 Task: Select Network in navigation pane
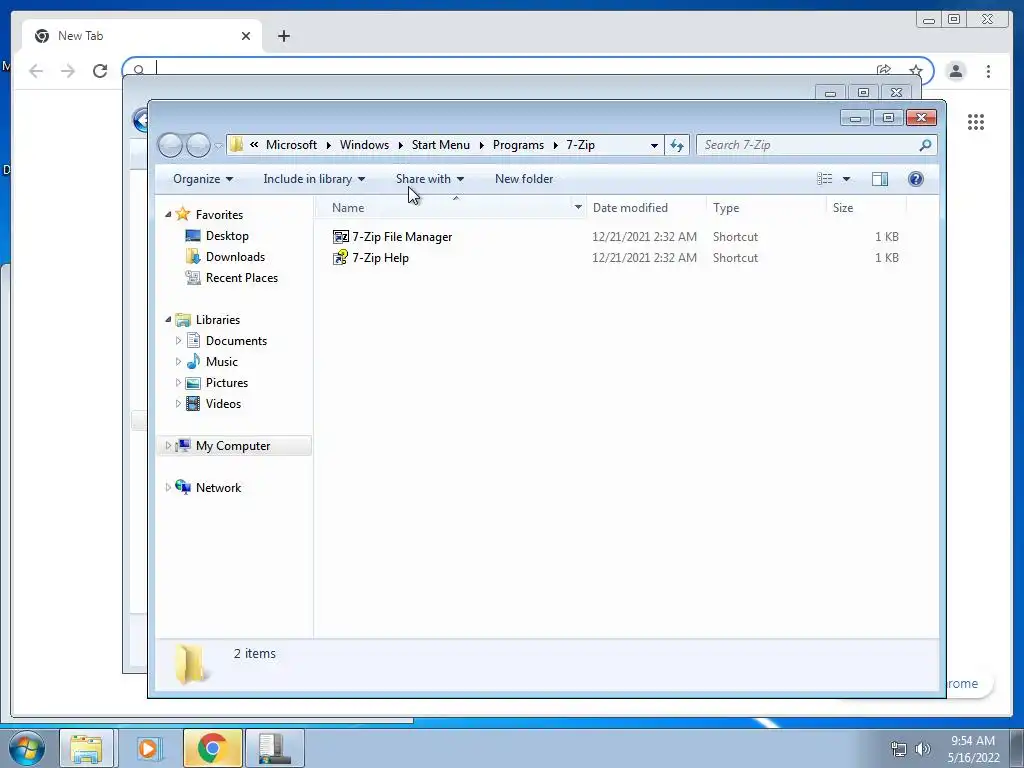tap(218, 487)
